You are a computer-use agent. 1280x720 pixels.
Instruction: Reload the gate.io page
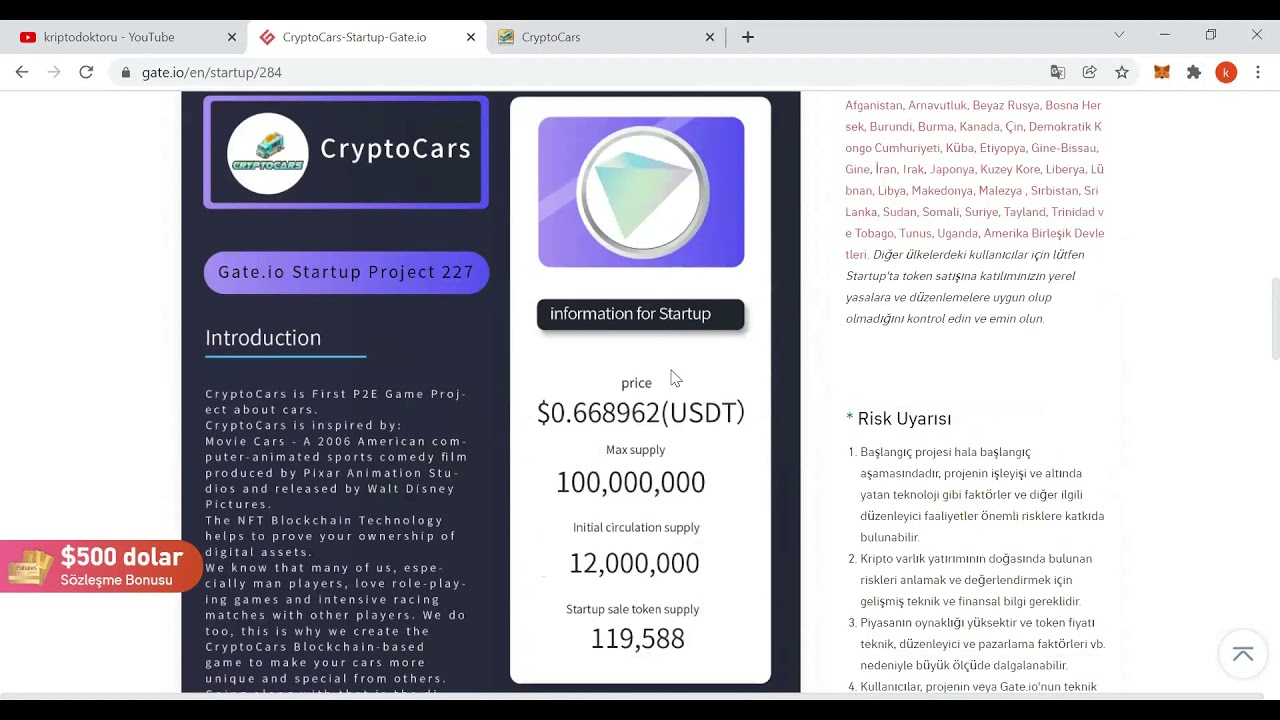pos(86,72)
